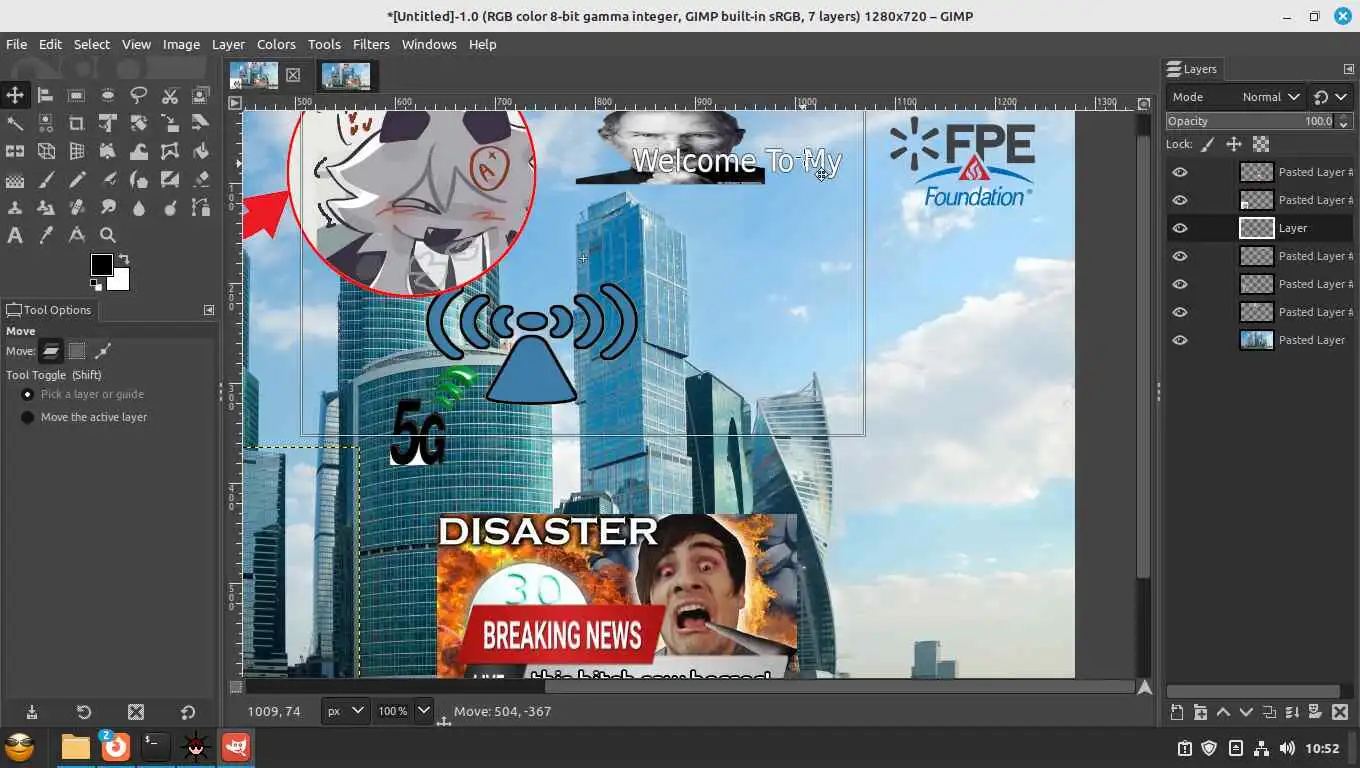The width and height of the screenshot is (1360, 768).
Task: Toggle lock position and size icon
Action: pyautogui.click(x=1234, y=144)
